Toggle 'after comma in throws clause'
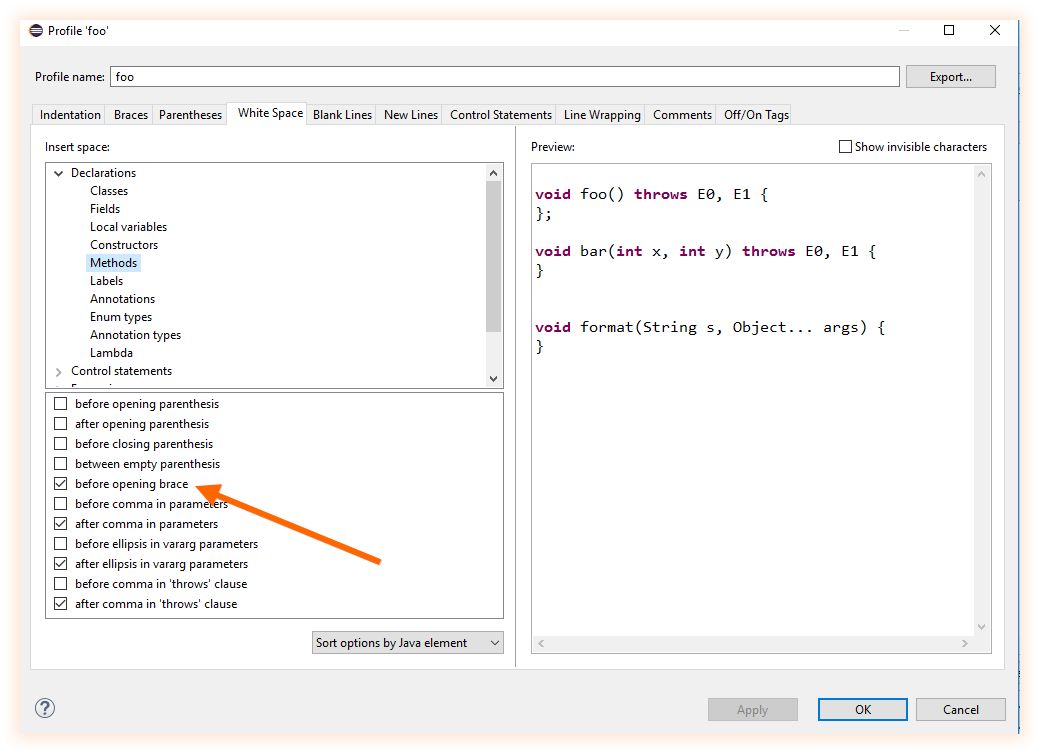1040x754 pixels. pyautogui.click(x=60, y=603)
